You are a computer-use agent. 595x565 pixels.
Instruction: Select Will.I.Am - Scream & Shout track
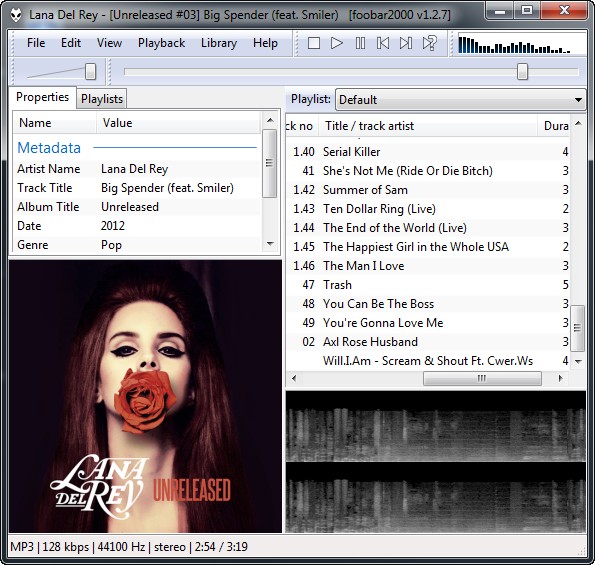[x=428, y=360]
